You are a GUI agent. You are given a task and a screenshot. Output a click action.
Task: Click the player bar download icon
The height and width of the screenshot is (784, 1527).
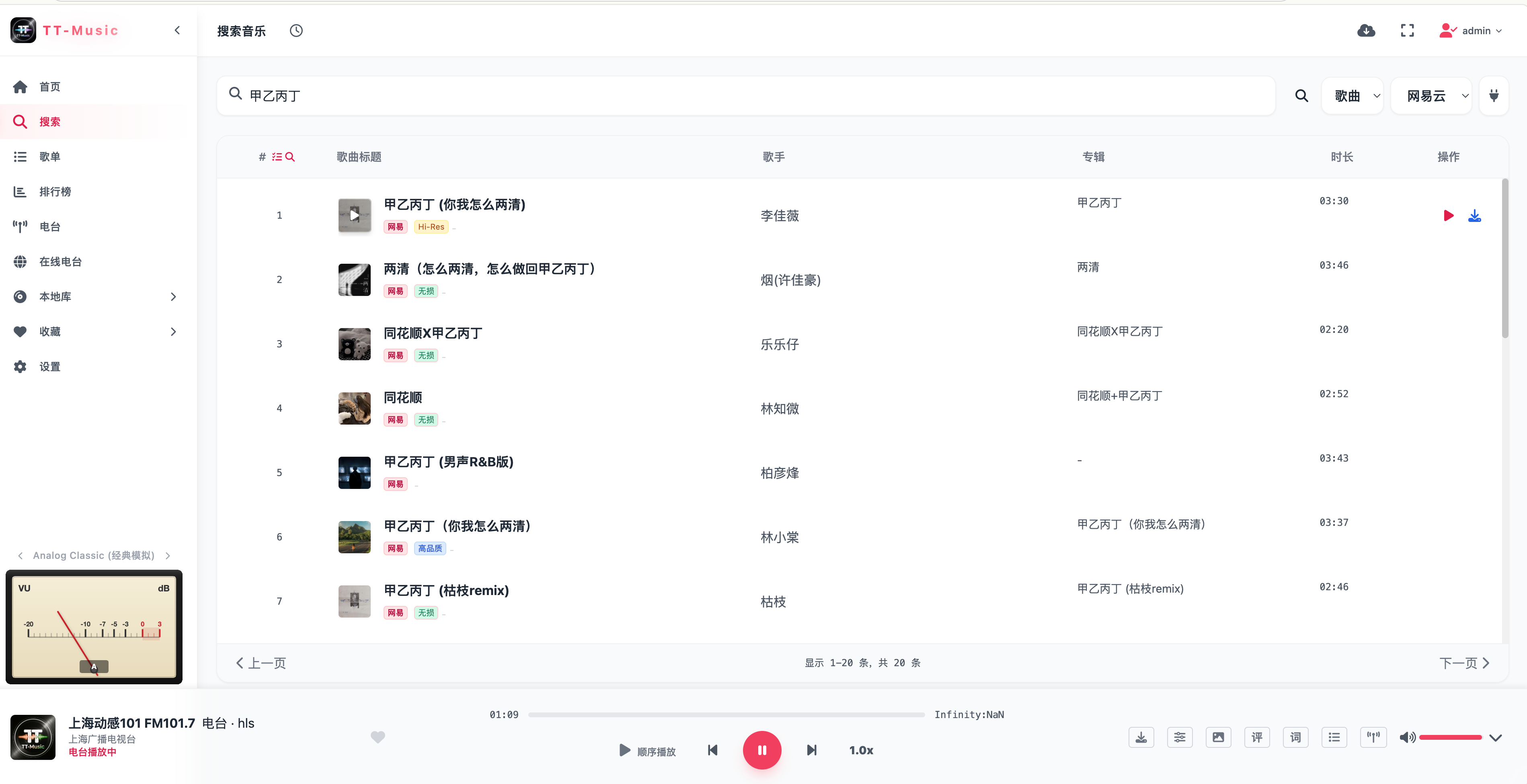(1141, 737)
